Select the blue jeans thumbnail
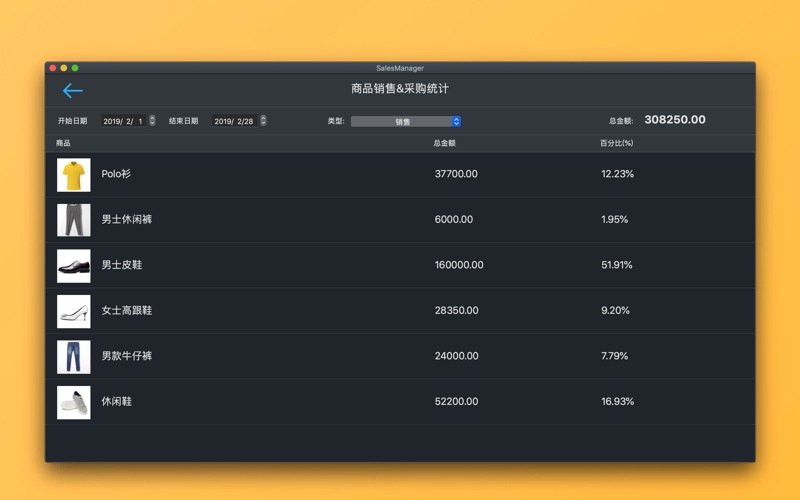The width and height of the screenshot is (800, 500). tap(74, 357)
